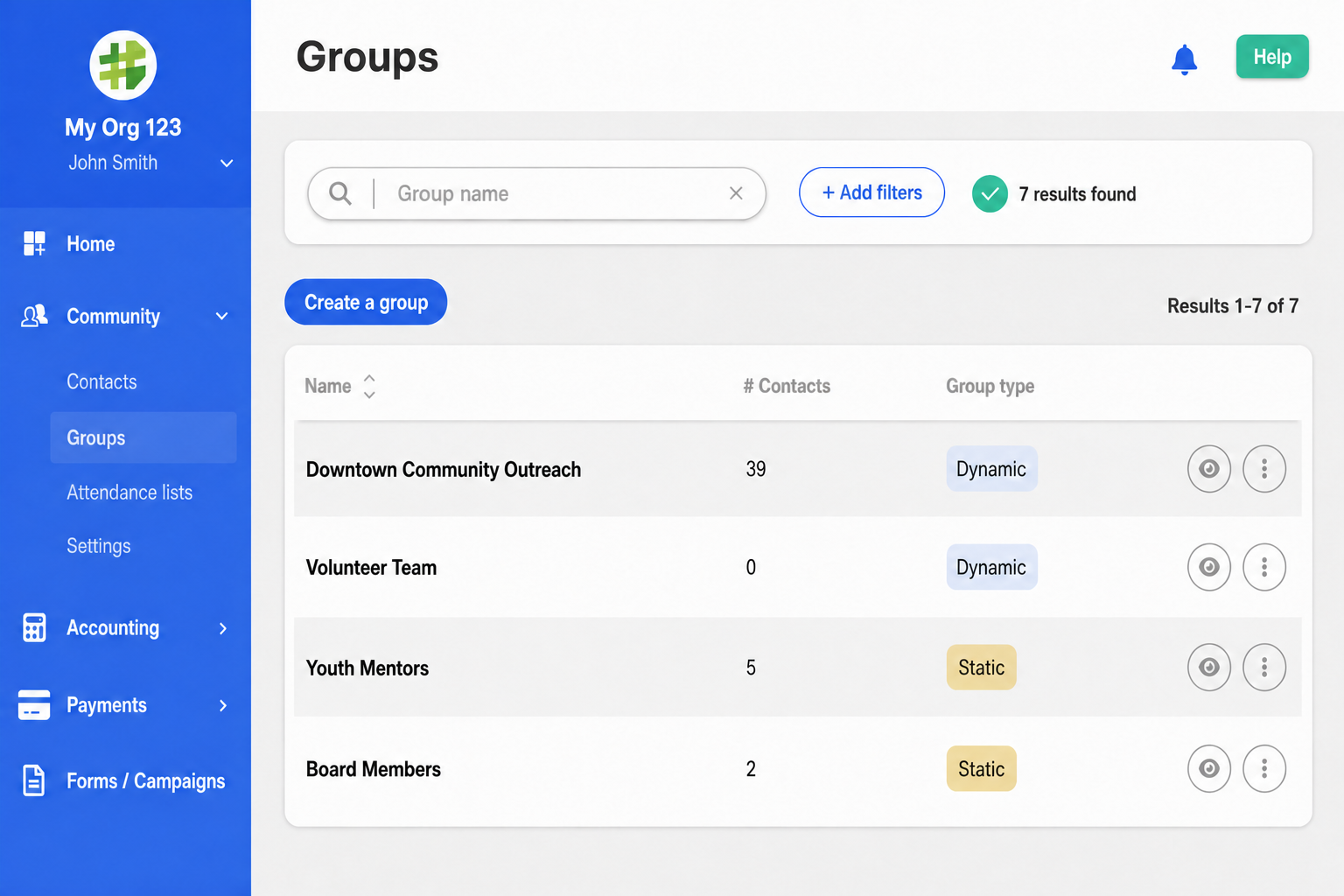This screenshot has height=896, width=1344.
Task: Click Dynamic tag on Volunteer Team
Action: pyautogui.click(x=991, y=567)
